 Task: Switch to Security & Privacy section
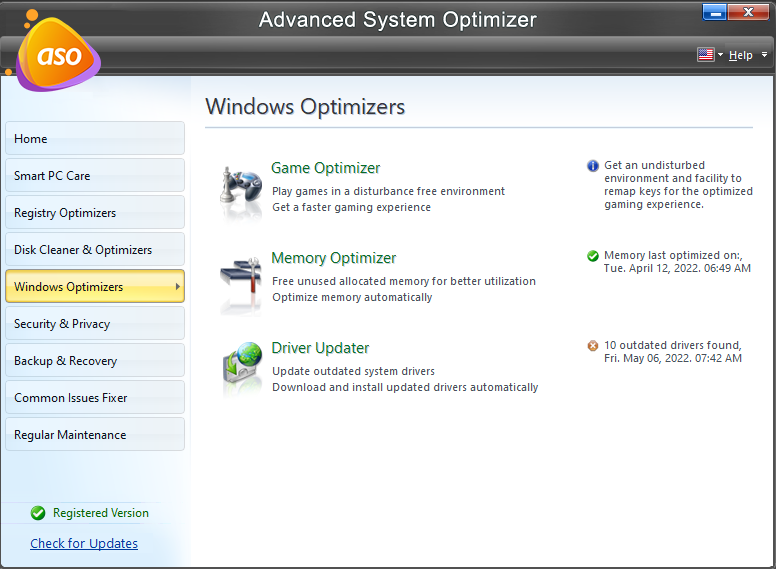point(95,324)
